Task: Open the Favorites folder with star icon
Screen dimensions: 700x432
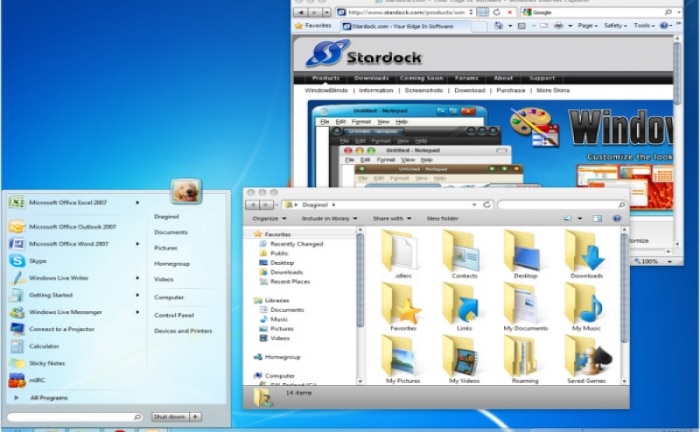Action: tap(402, 307)
